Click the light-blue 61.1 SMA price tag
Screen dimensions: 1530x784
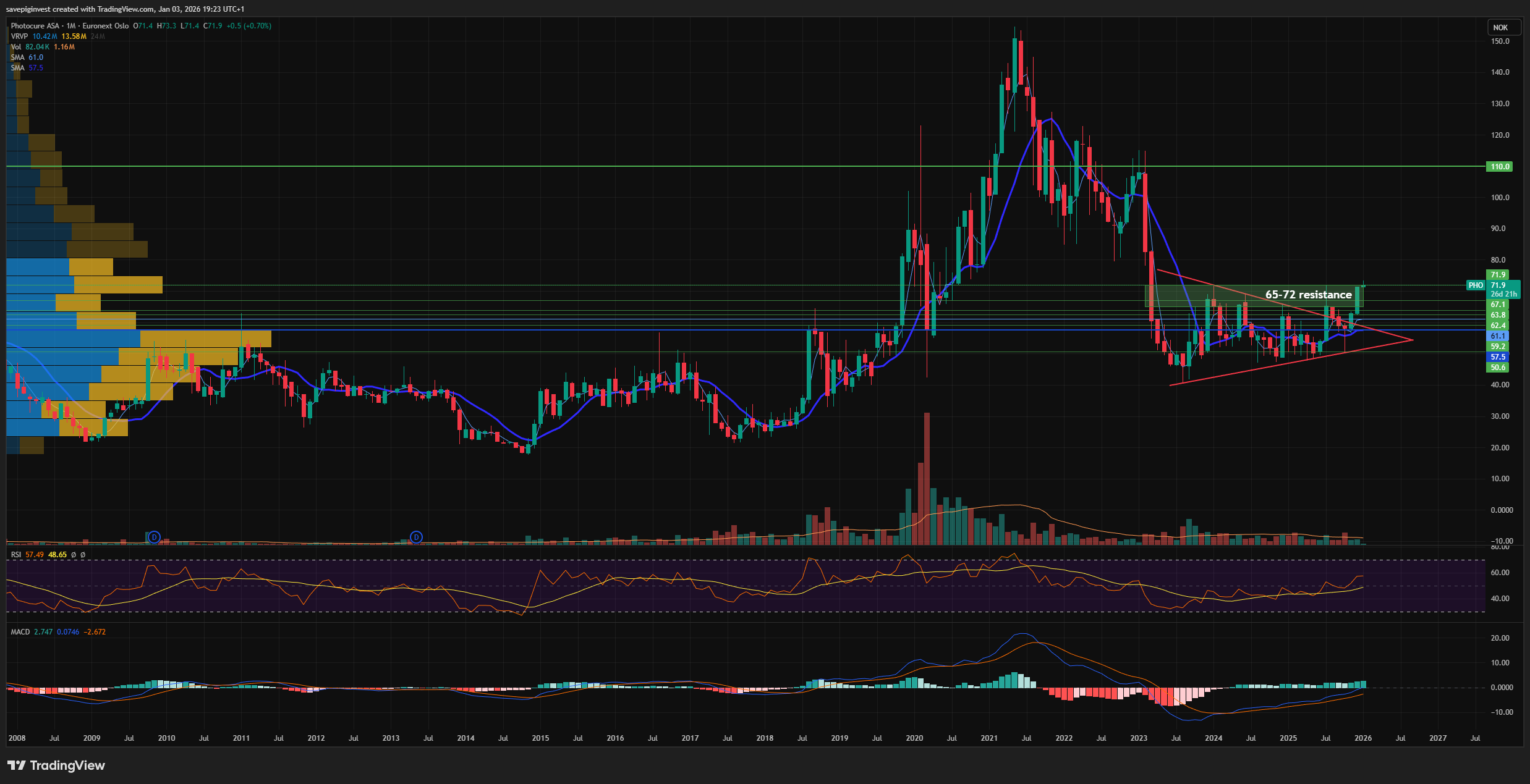click(1498, 336)
